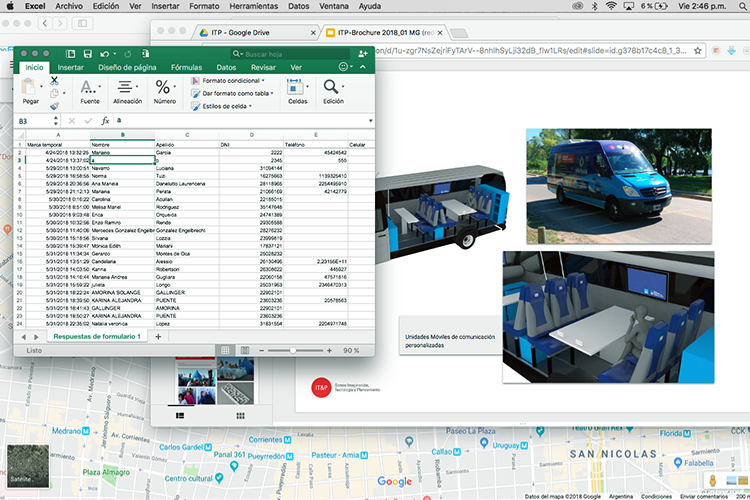Open the Celdas cells group
The height and width of the screenshot is (500, 750).
coord(298,91)
